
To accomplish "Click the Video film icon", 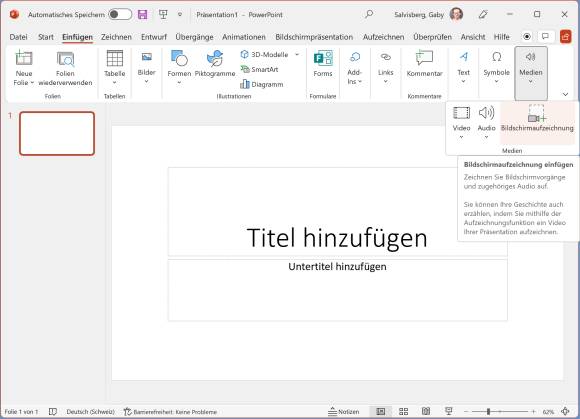I will click(461, 113).
